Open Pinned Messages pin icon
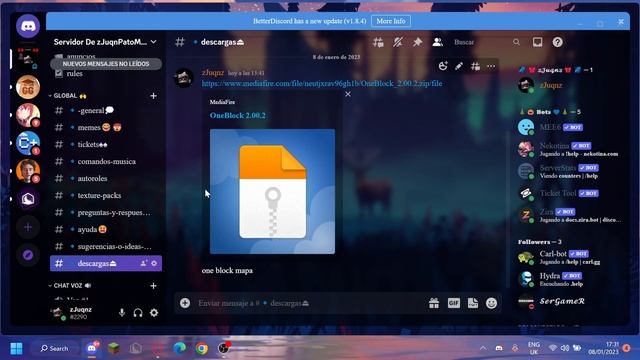 (x=417, y=42)
